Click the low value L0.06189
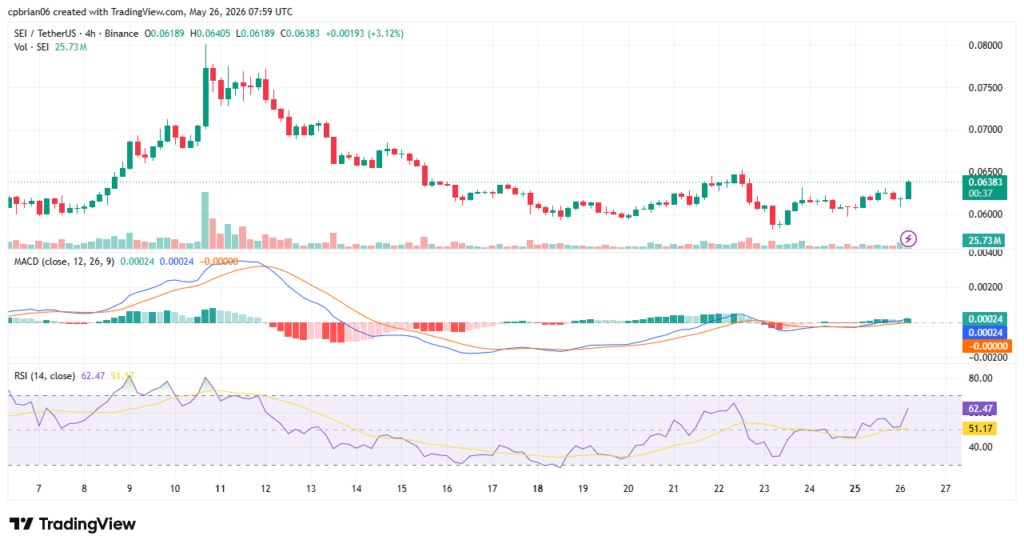Screen dimensions: 1024x548 pyautogui.click(x=255, y=33)
